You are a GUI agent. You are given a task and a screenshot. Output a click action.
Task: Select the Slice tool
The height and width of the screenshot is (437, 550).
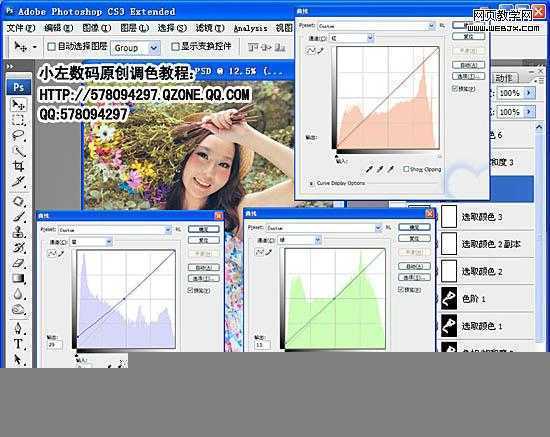pos(18,181)
